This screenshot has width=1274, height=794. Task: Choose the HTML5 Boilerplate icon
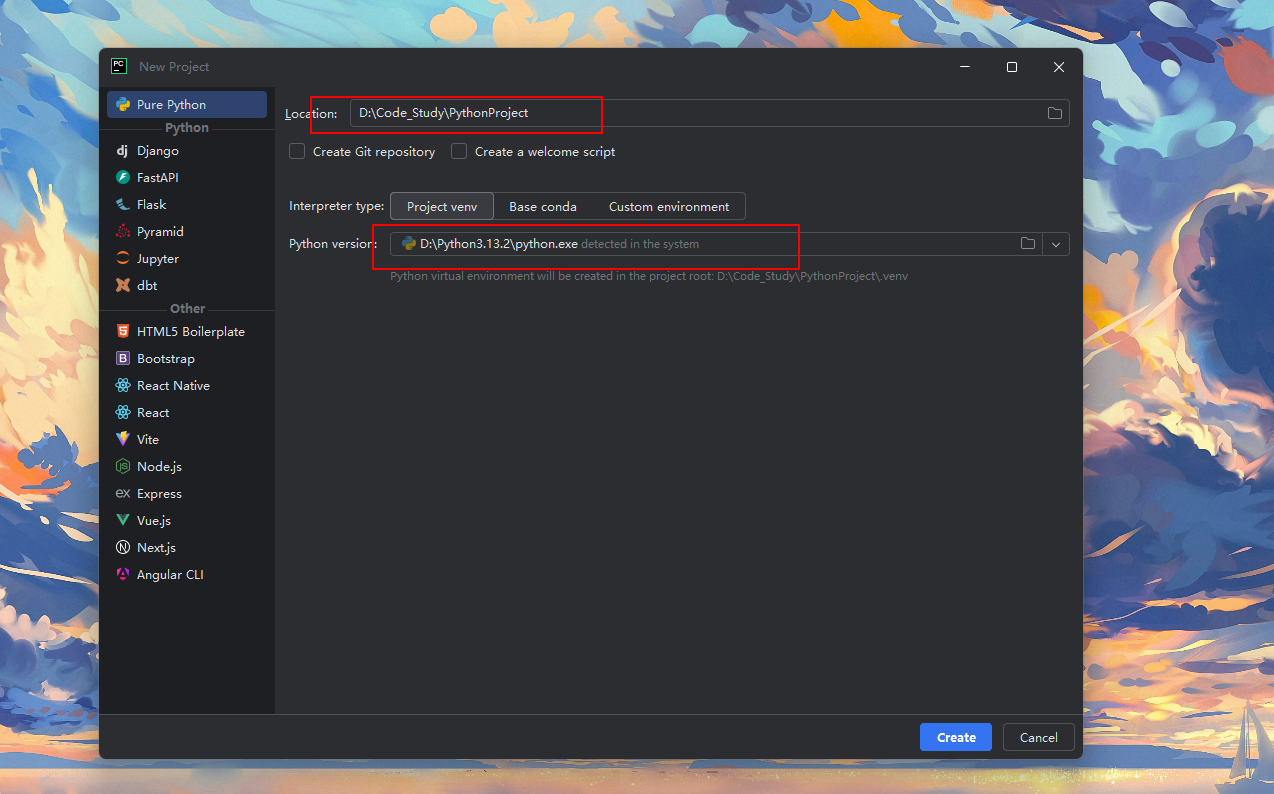pos(123,332)
